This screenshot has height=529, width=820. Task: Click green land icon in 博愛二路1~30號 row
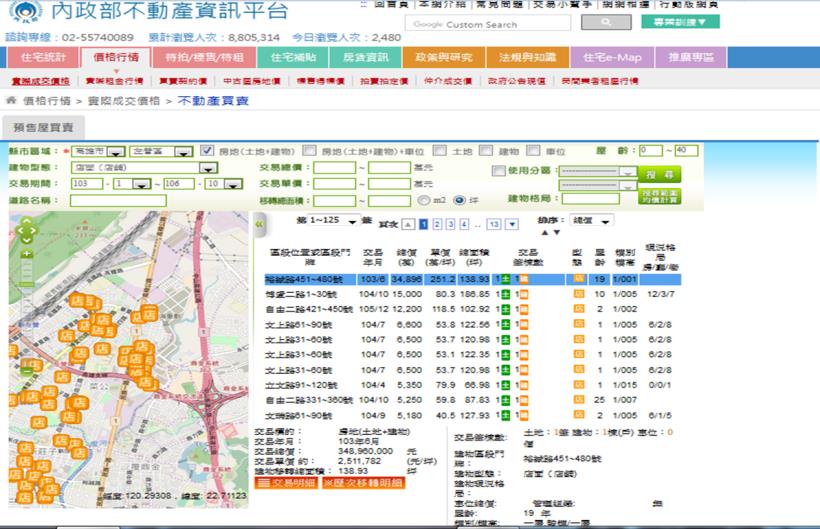pyautogui.click(x=506, y=294)
